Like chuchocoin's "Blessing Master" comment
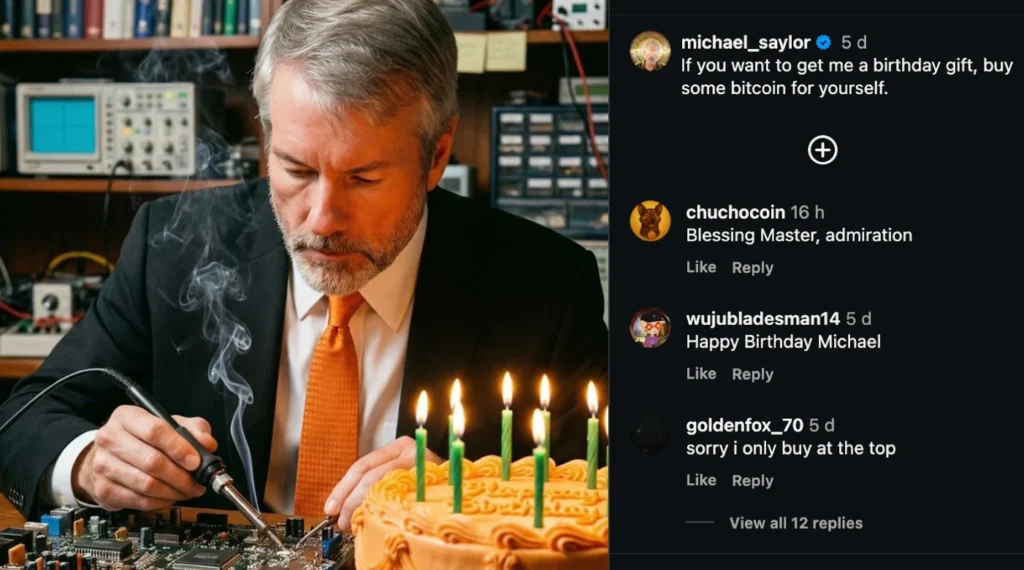Image resolution: width=1024 pixels, height=570 pixels. click(701, 267)
